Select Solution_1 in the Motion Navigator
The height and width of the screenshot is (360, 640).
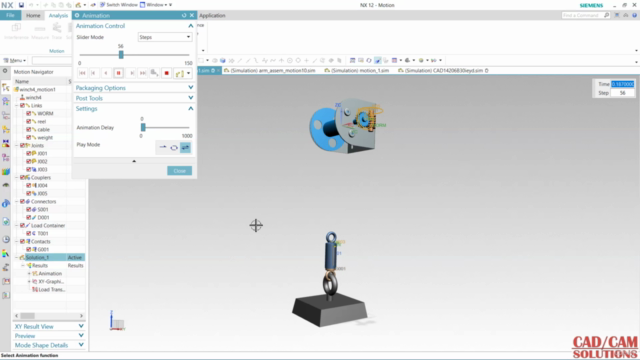click(x=37, y=258)
